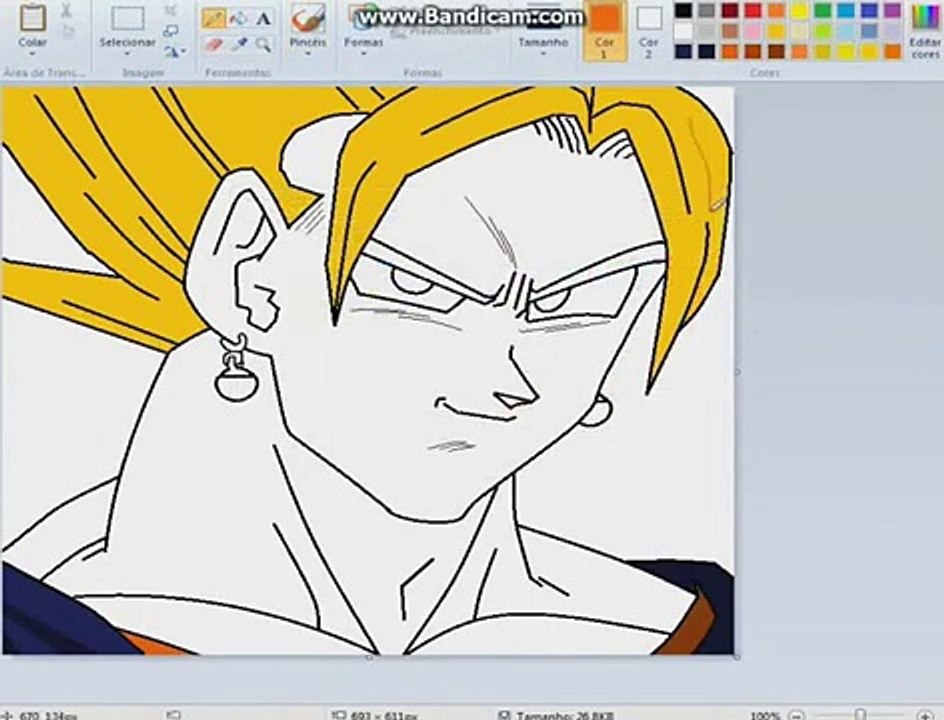Screen dimensions: 944x720
Task: Activate the Cor 1 foreground color button
Action: point(604,31)
